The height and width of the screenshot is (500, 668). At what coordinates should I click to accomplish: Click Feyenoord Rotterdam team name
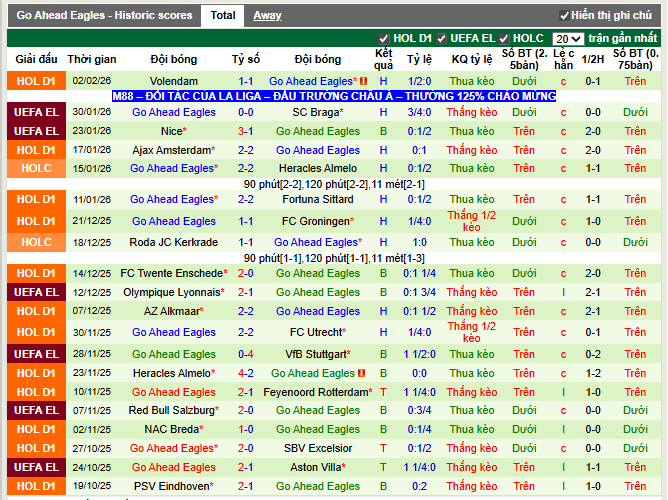coord(318,392)
